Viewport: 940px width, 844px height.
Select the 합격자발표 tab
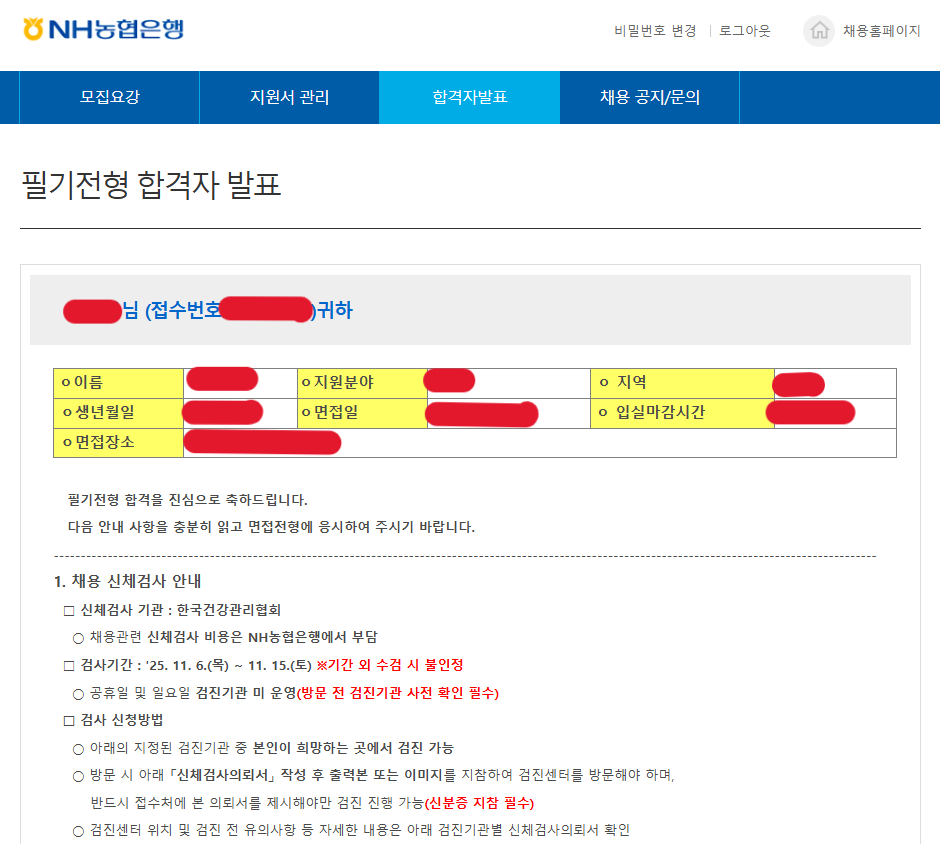tap(469, 97)
